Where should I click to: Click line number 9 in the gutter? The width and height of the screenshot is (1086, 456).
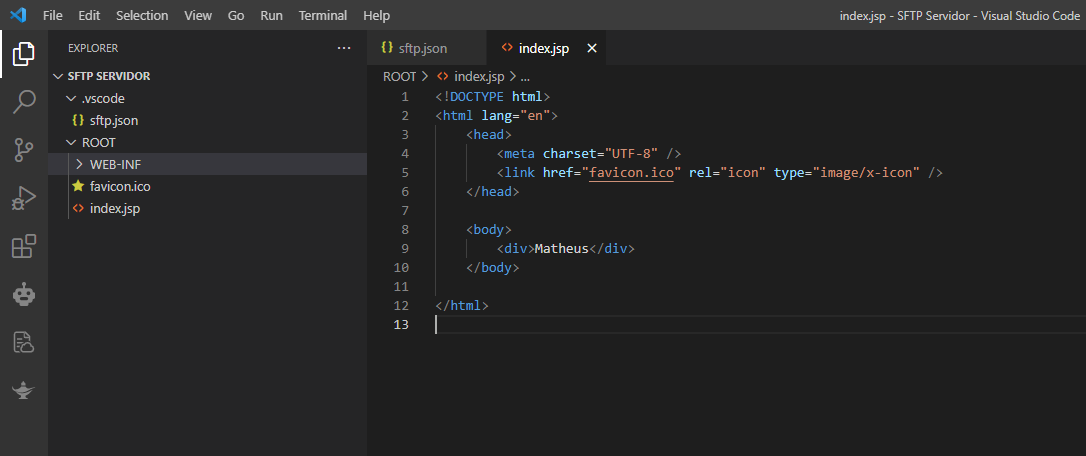point(403,249)
